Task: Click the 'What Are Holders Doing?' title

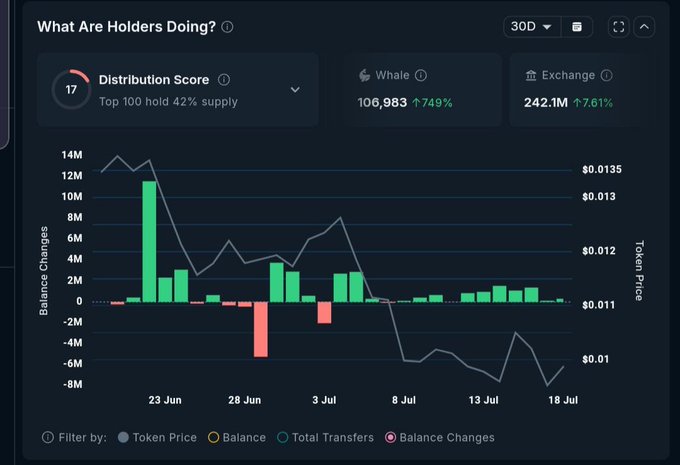Action: [x=126, y=27]
